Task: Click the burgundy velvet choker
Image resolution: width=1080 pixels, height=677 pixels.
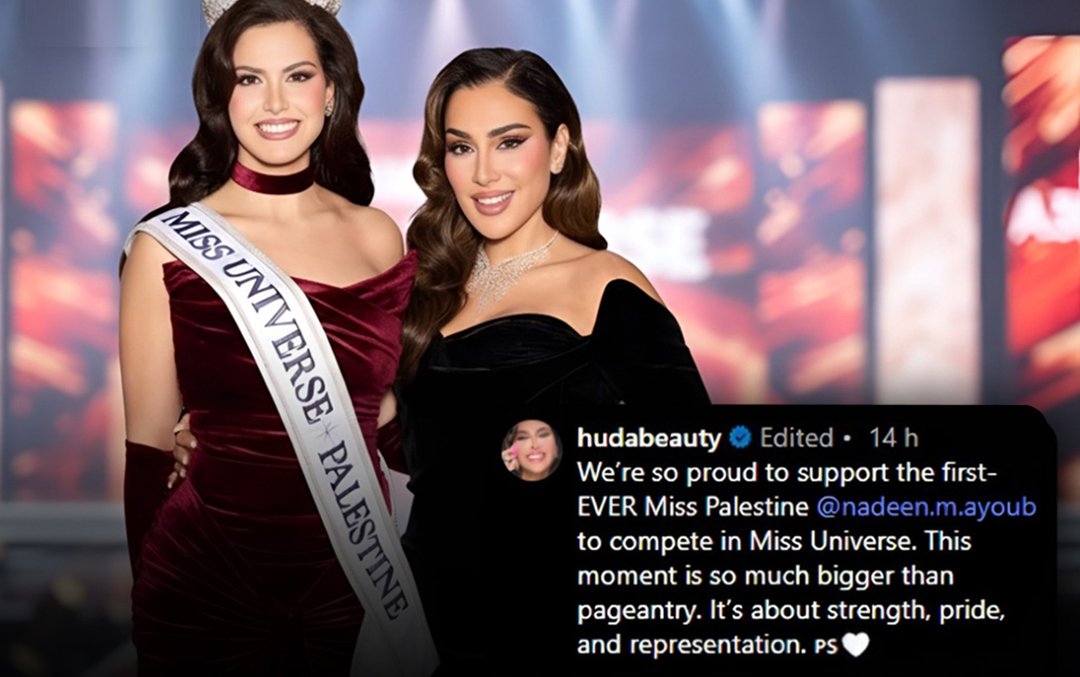Action: coord(273,179)
